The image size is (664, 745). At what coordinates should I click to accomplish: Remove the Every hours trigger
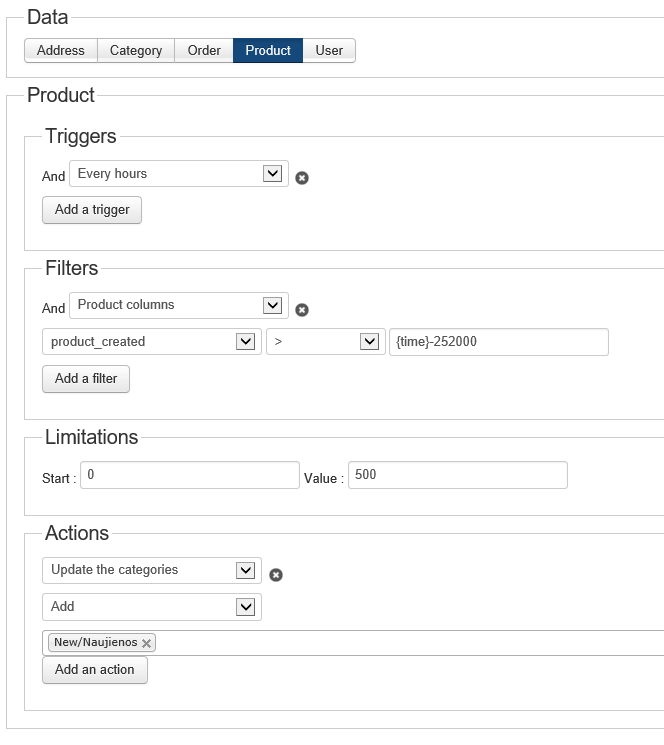[x=302, y=178]
